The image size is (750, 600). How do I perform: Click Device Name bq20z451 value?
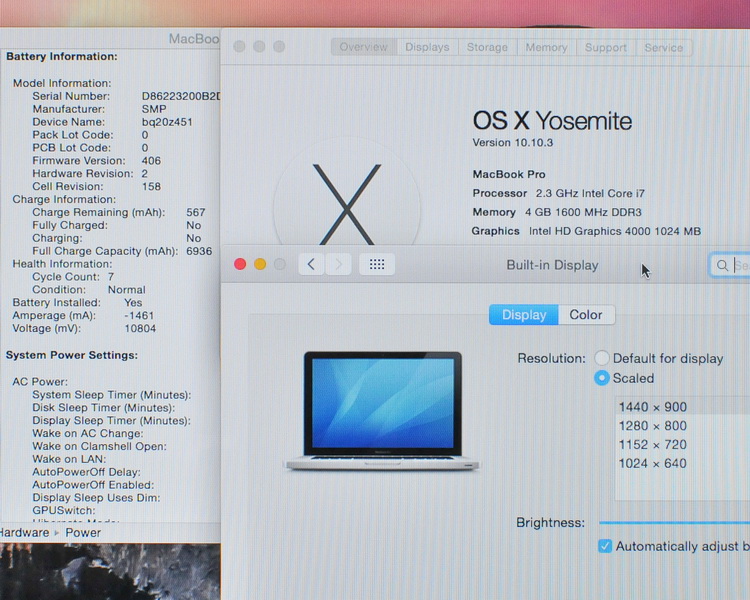(x=167, y=122)
